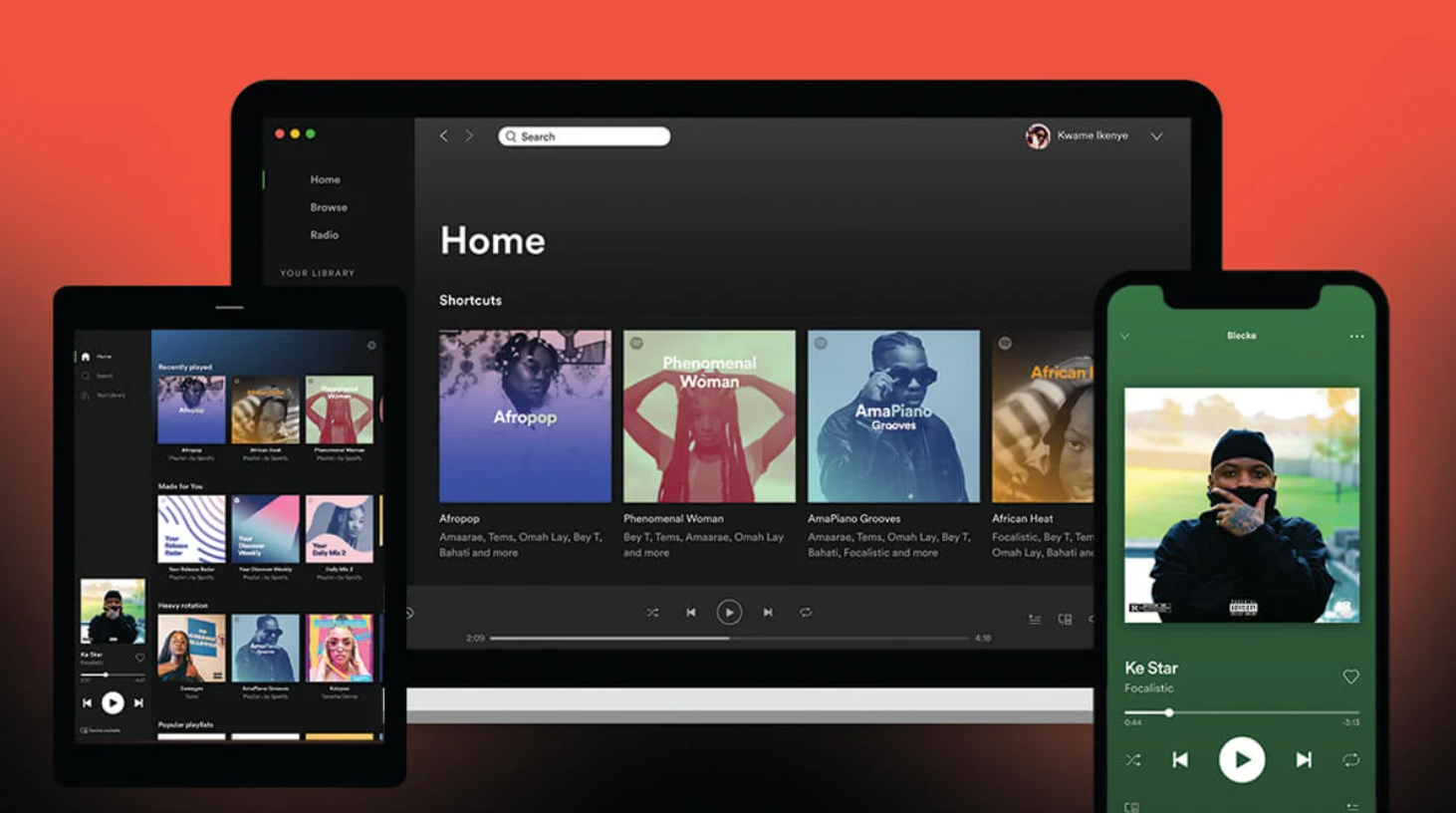The width and height of the screenshot is (1456, 813).
Task: Click next track button on the tablet
Action: (x=138, y=702)
